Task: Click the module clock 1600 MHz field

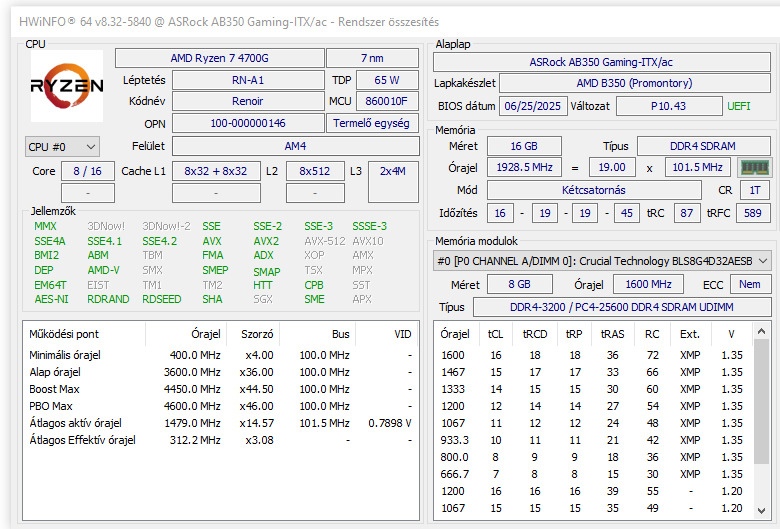Action: pyautogui.click(x=648, y=284)
